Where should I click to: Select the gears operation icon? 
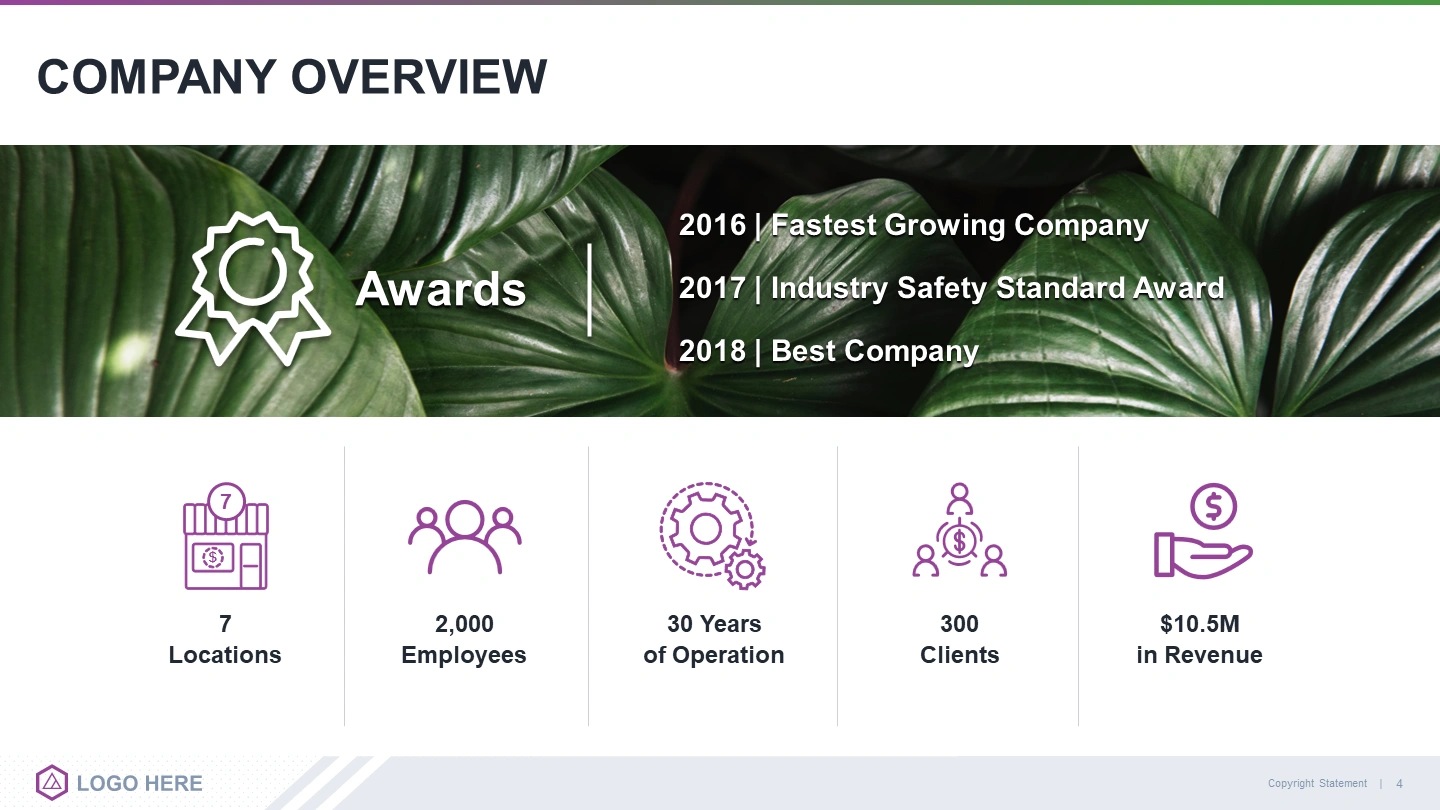pos(712,535)
